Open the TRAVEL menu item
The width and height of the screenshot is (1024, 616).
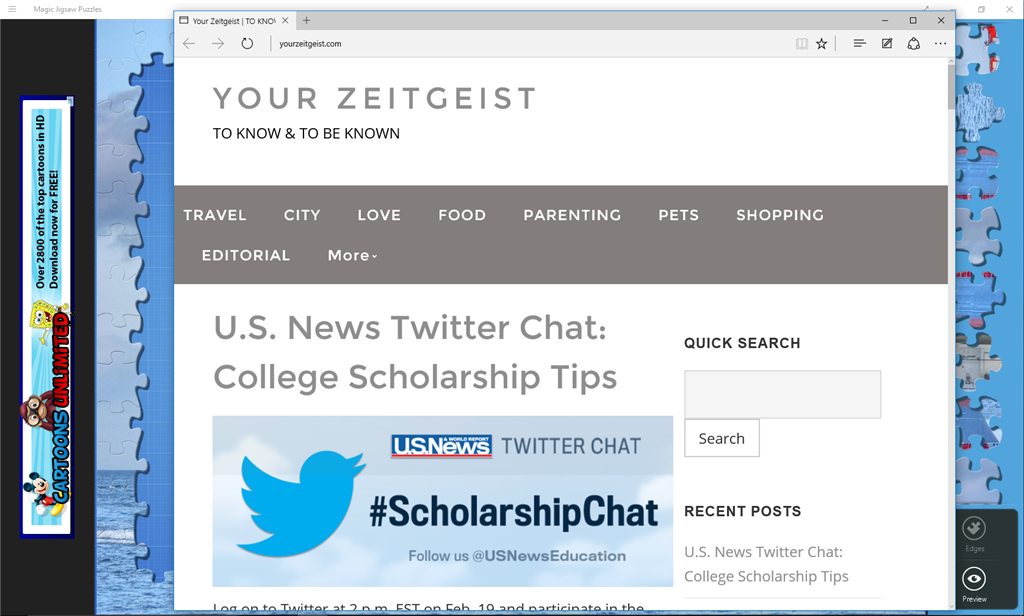pyautogui.click(x=215, y=215)
